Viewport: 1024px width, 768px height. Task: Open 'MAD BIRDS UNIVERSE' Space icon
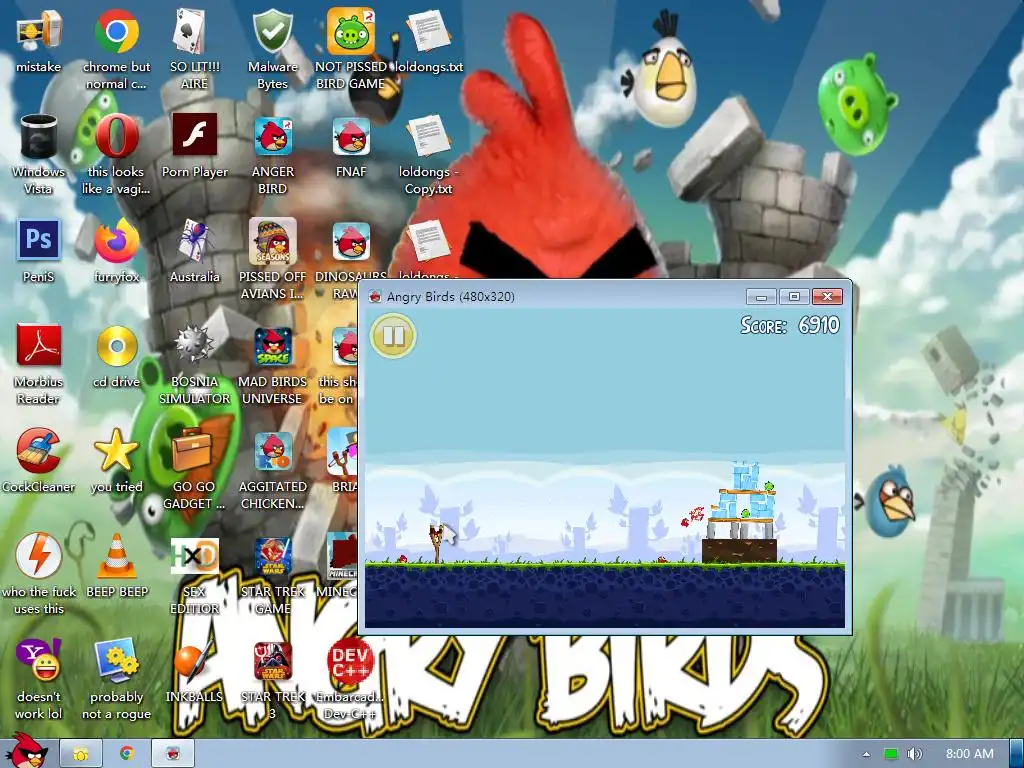(x=272, y=345)
